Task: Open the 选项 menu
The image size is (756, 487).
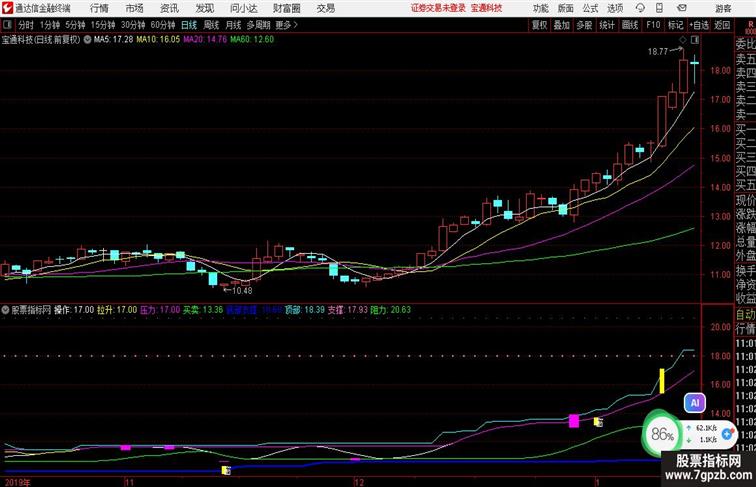Action: 615,8
